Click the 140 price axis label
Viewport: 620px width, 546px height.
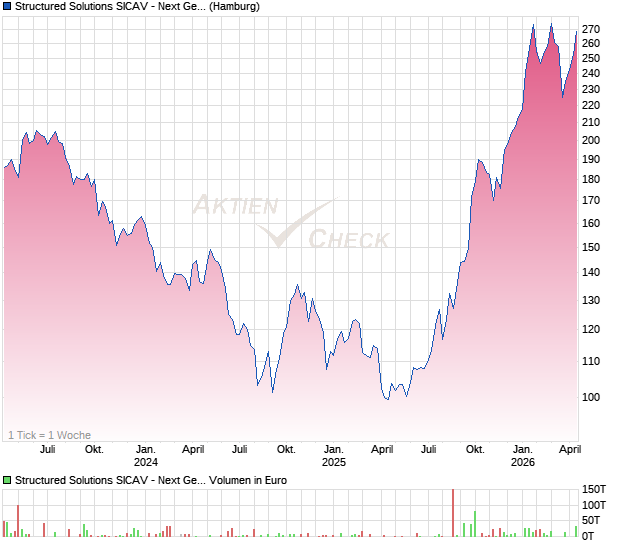[591, 272]
